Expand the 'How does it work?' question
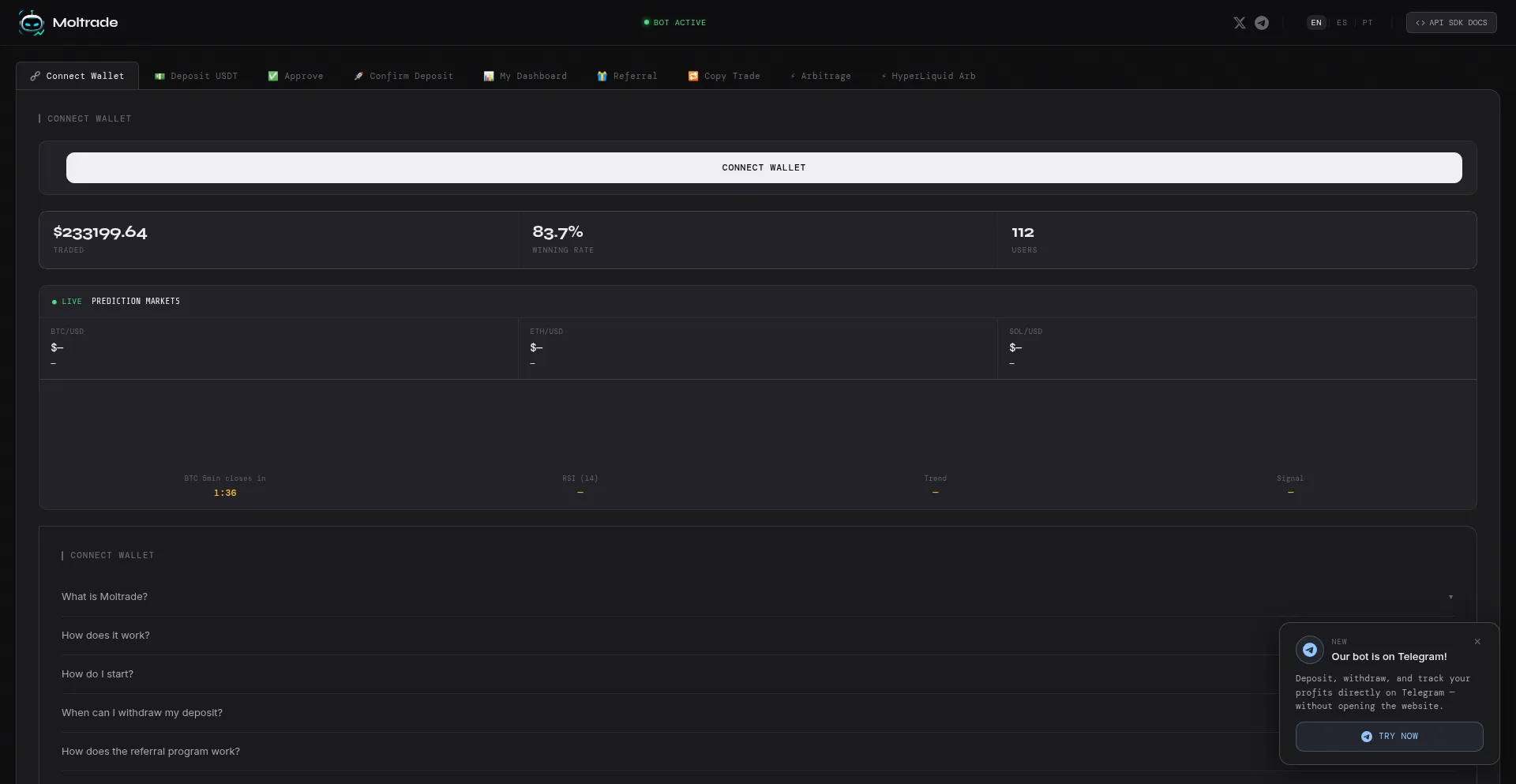The image size is (1516, 784). 757,636
